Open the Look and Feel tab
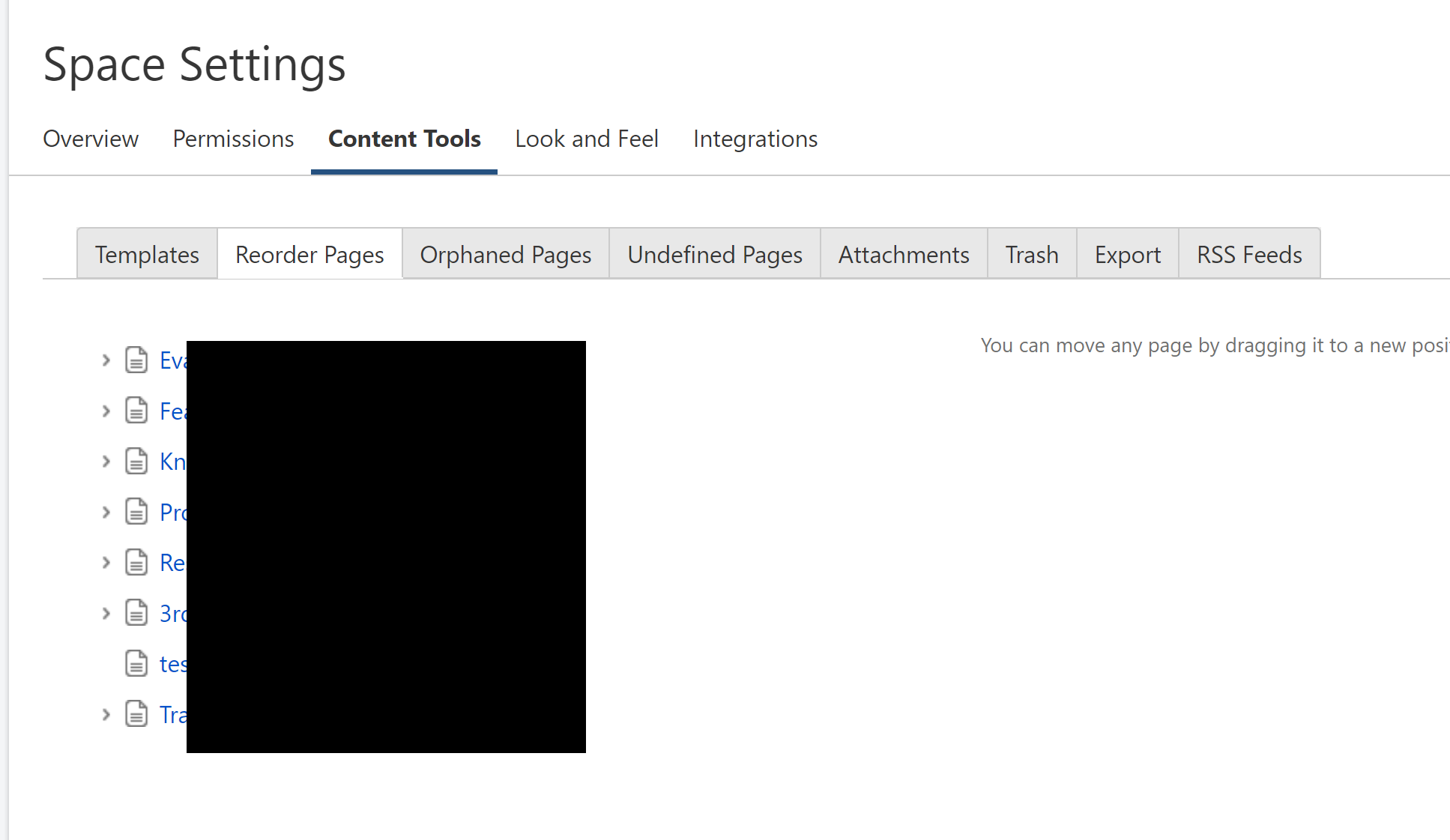This screenshot has height=840, width=1450. (587, 139)
